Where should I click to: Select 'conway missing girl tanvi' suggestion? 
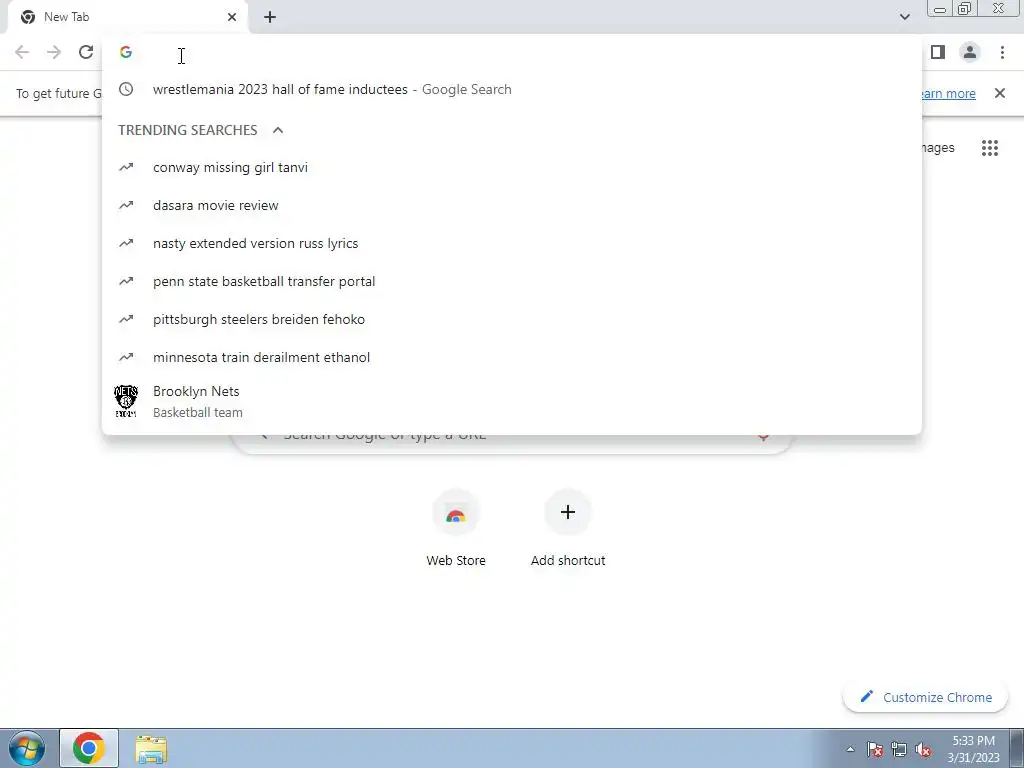tap(512, 167)
